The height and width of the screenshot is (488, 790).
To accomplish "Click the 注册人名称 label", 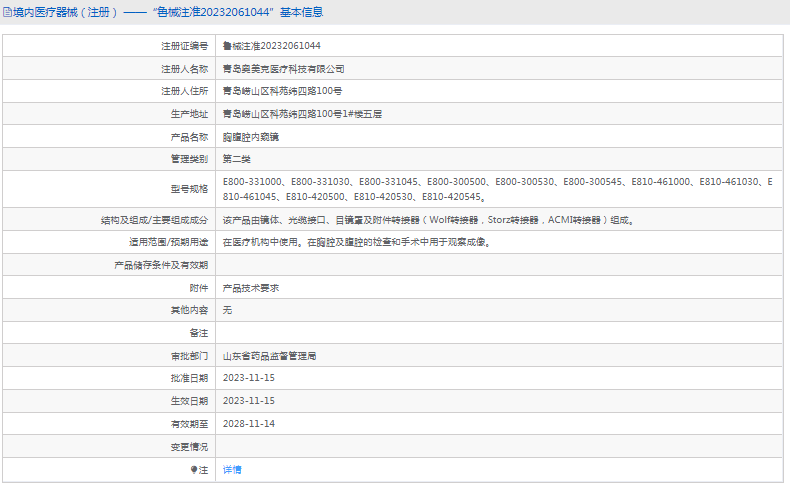I will pyautogui.click(x=184, y=69).
